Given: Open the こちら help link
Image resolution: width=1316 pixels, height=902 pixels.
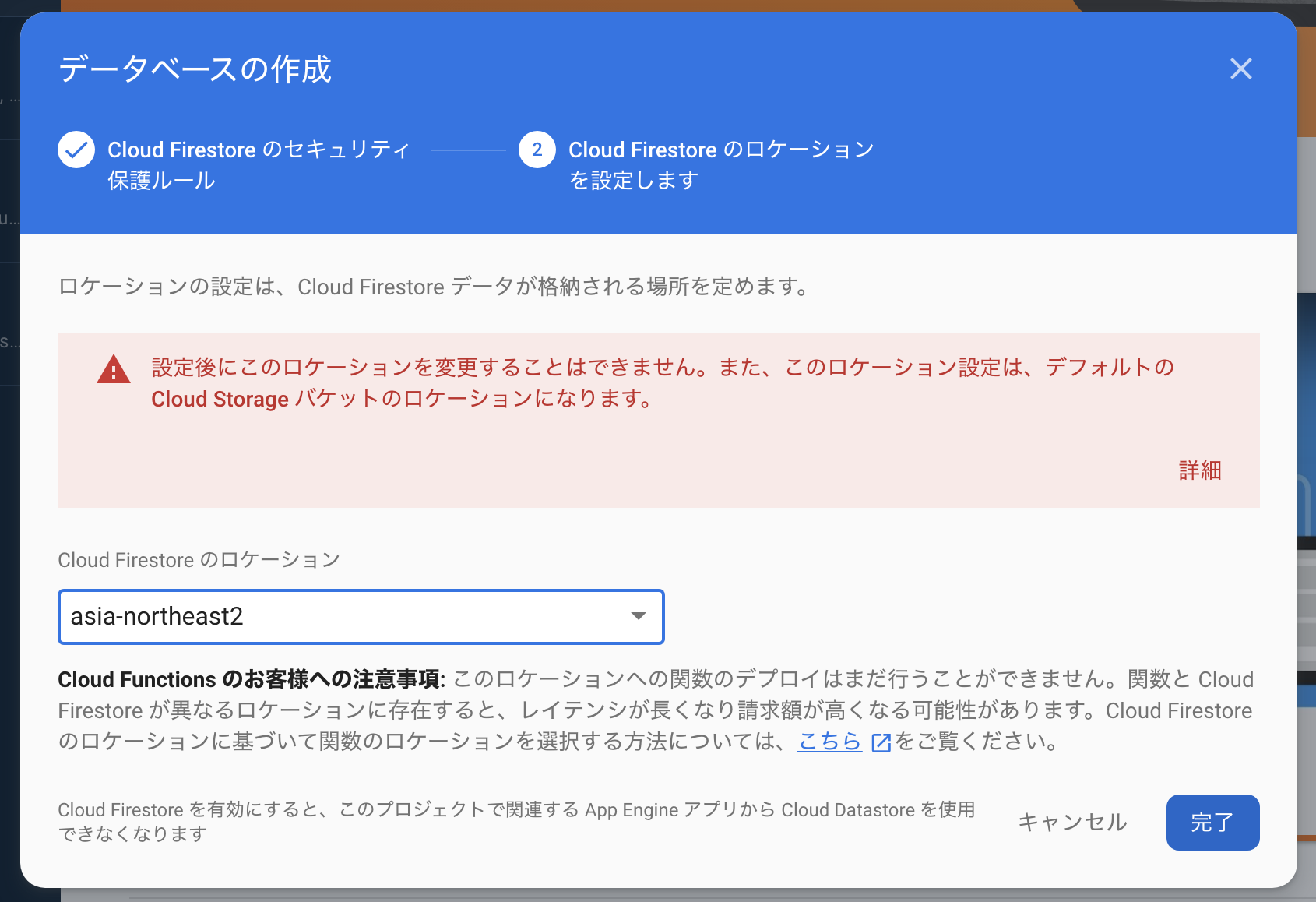Looking at the screenshot, I should pos(829,742).
